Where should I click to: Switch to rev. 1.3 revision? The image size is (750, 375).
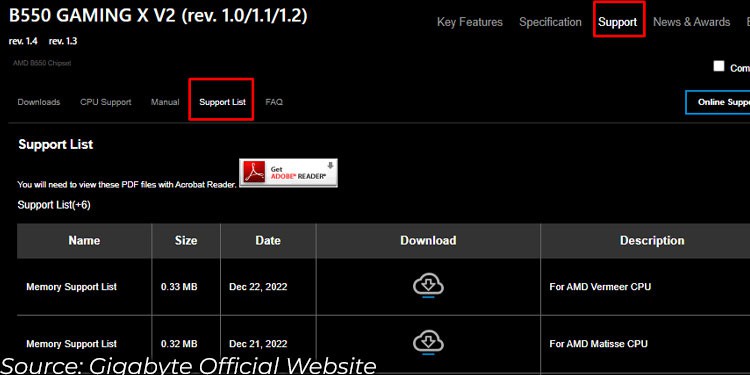(x=63, y=41)
